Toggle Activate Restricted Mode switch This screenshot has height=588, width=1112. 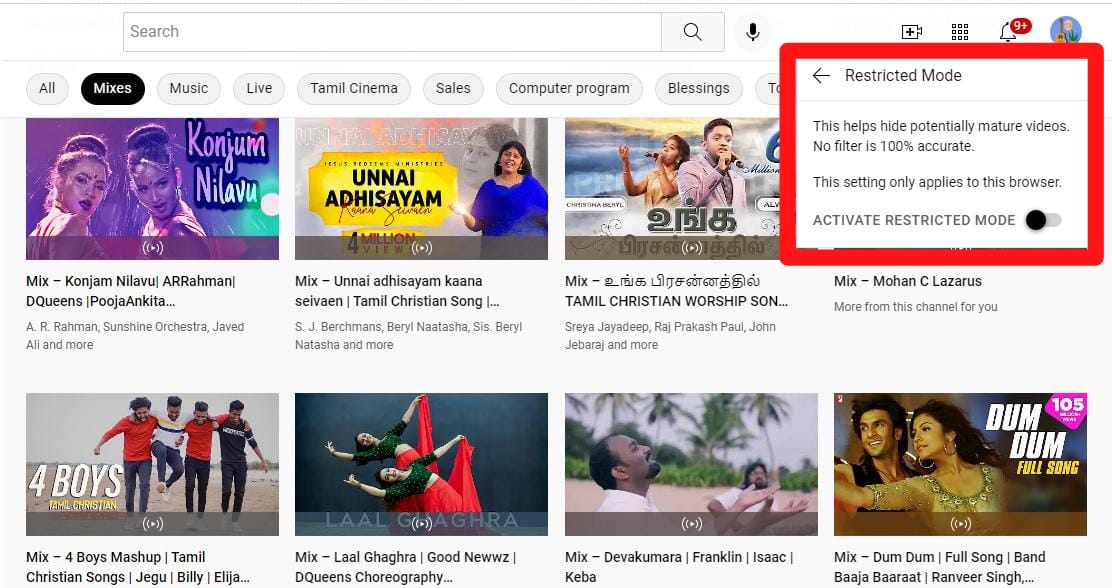pos(1043,220)
